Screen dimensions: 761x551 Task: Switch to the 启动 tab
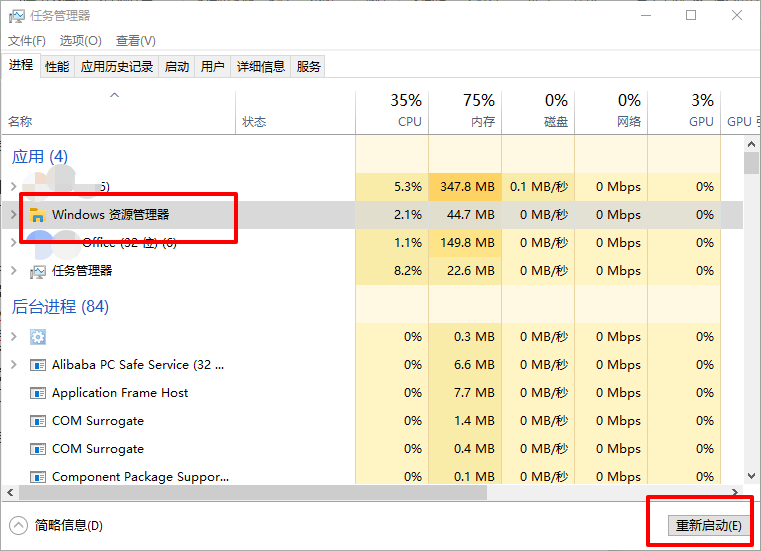click(x=177, y=67)
